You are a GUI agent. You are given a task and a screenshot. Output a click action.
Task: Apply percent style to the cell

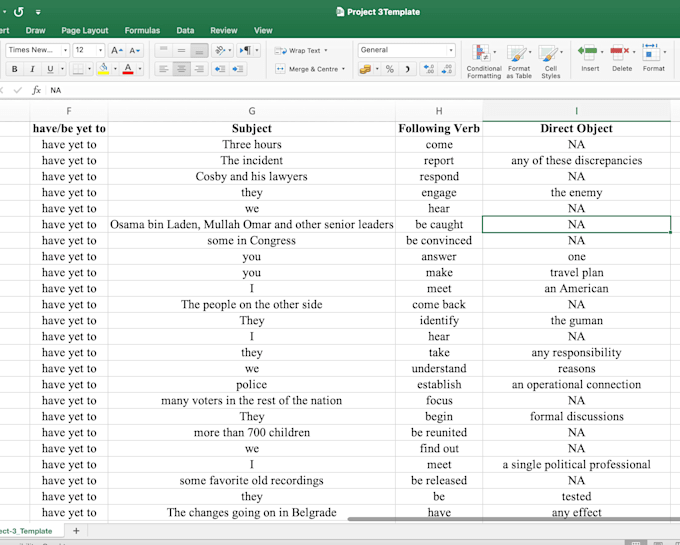[x=389, y=69]
